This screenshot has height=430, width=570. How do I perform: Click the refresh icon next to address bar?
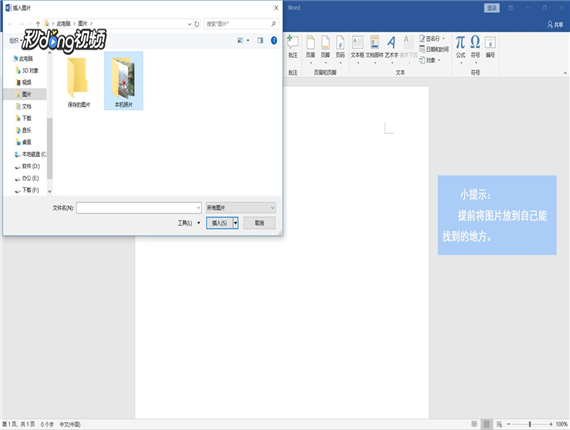tap(197, 24)
